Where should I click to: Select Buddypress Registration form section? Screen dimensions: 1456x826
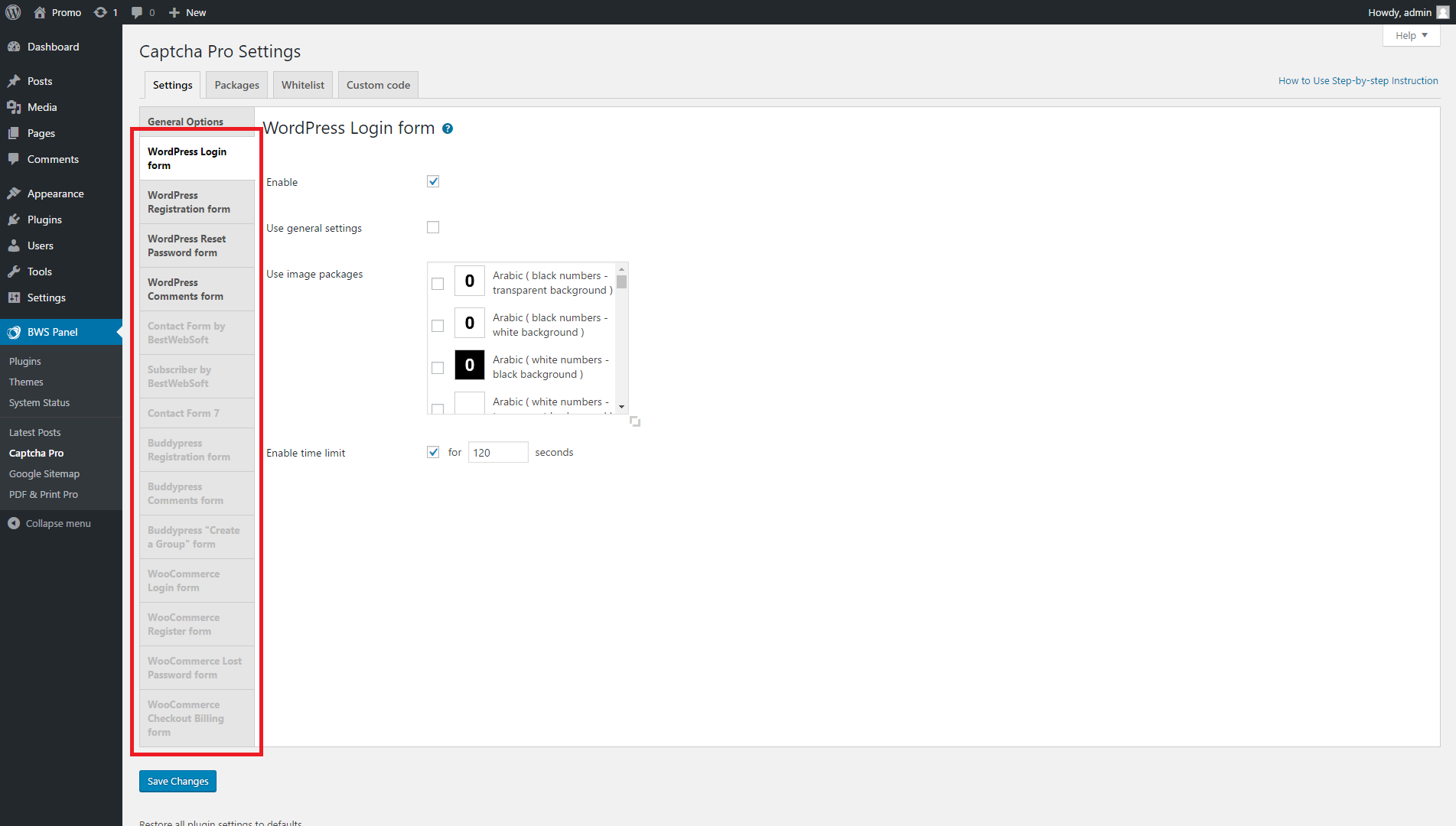[197, 450]
